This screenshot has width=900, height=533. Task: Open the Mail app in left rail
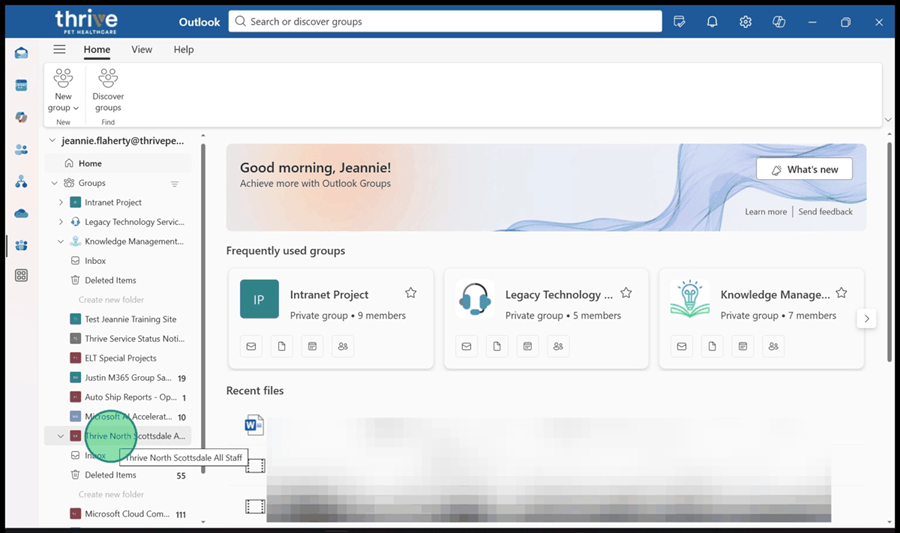(x=21, y=53)
